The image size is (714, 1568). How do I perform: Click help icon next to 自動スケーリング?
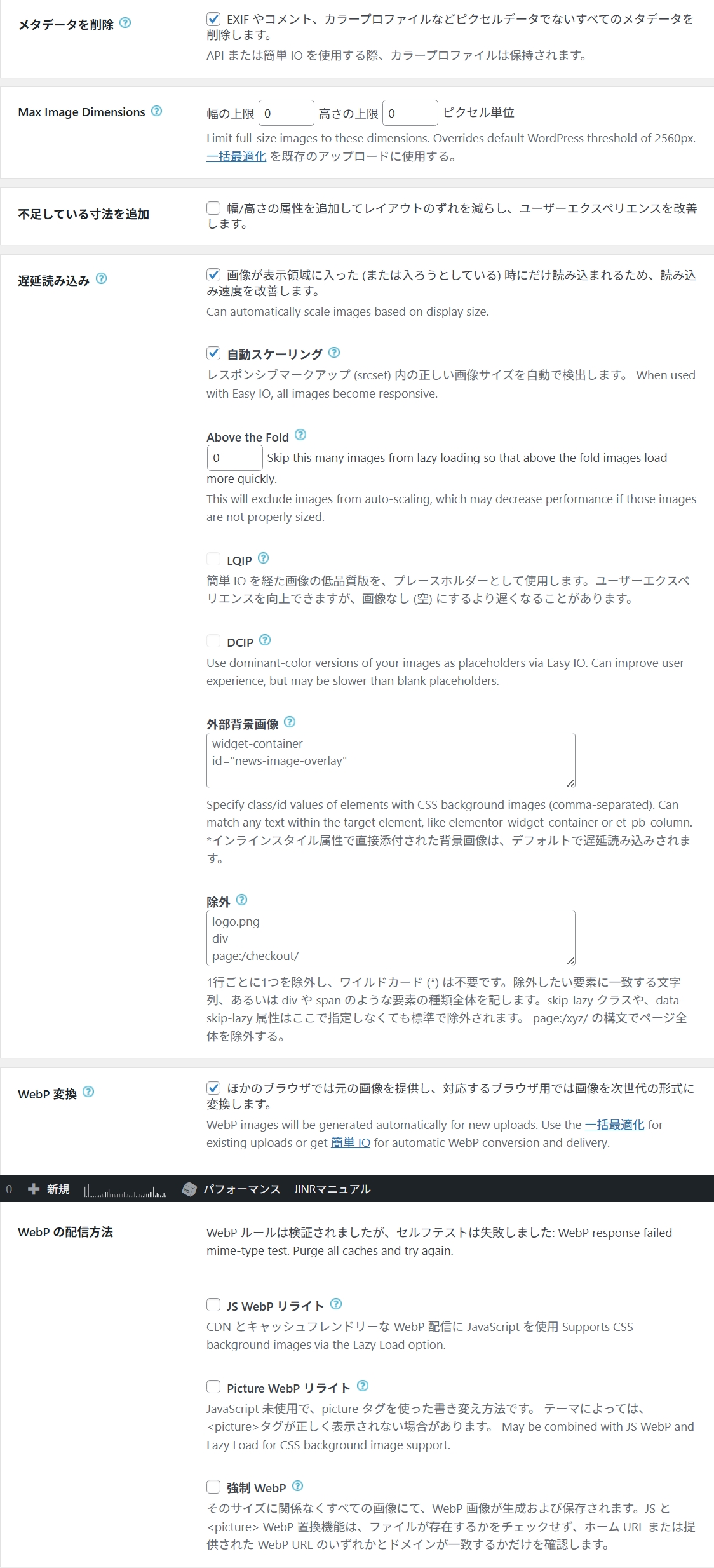click(x=334, y=352)
